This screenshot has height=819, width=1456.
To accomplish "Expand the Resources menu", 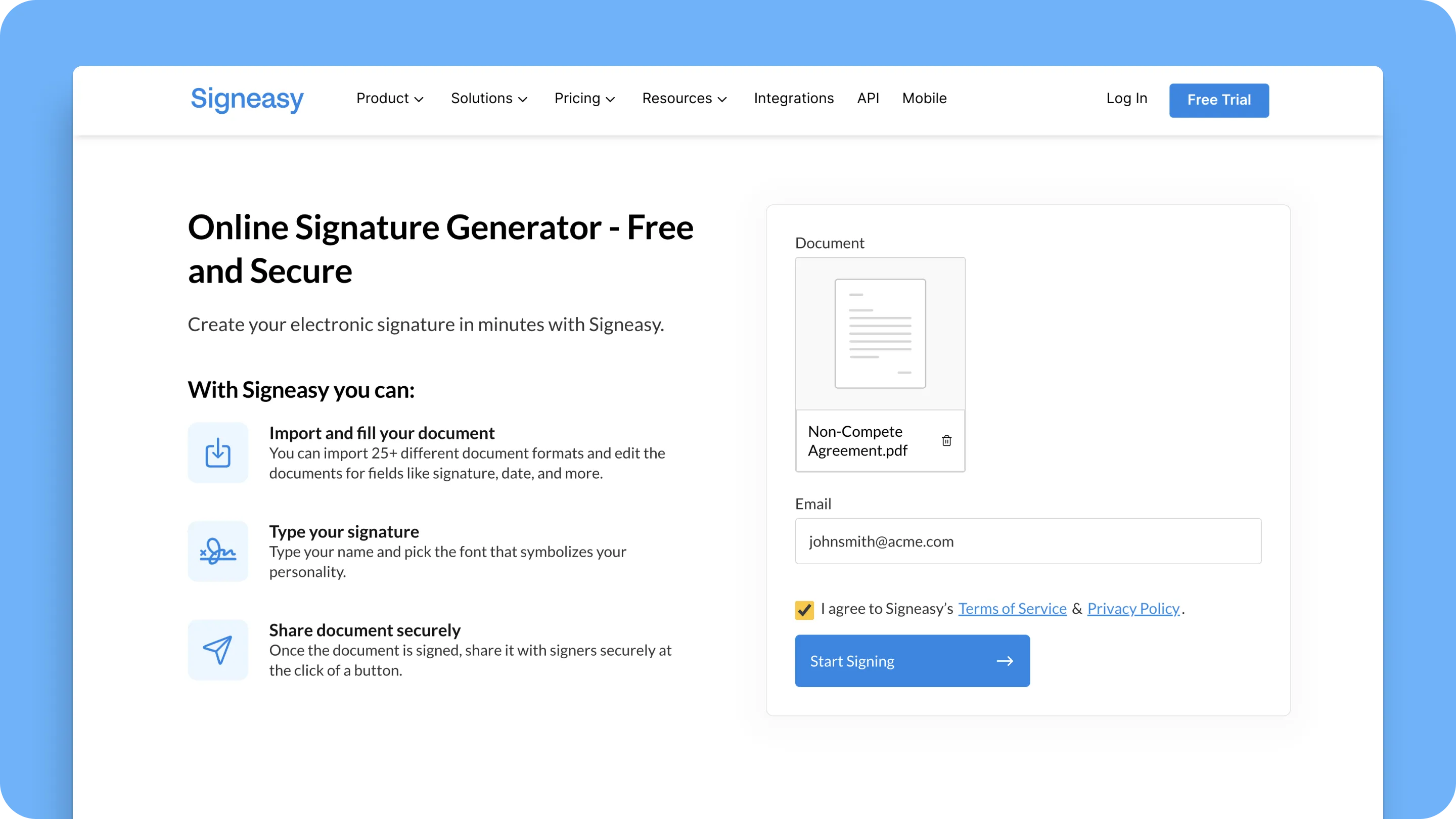I will pyautogui.click(x=685, y=99).
